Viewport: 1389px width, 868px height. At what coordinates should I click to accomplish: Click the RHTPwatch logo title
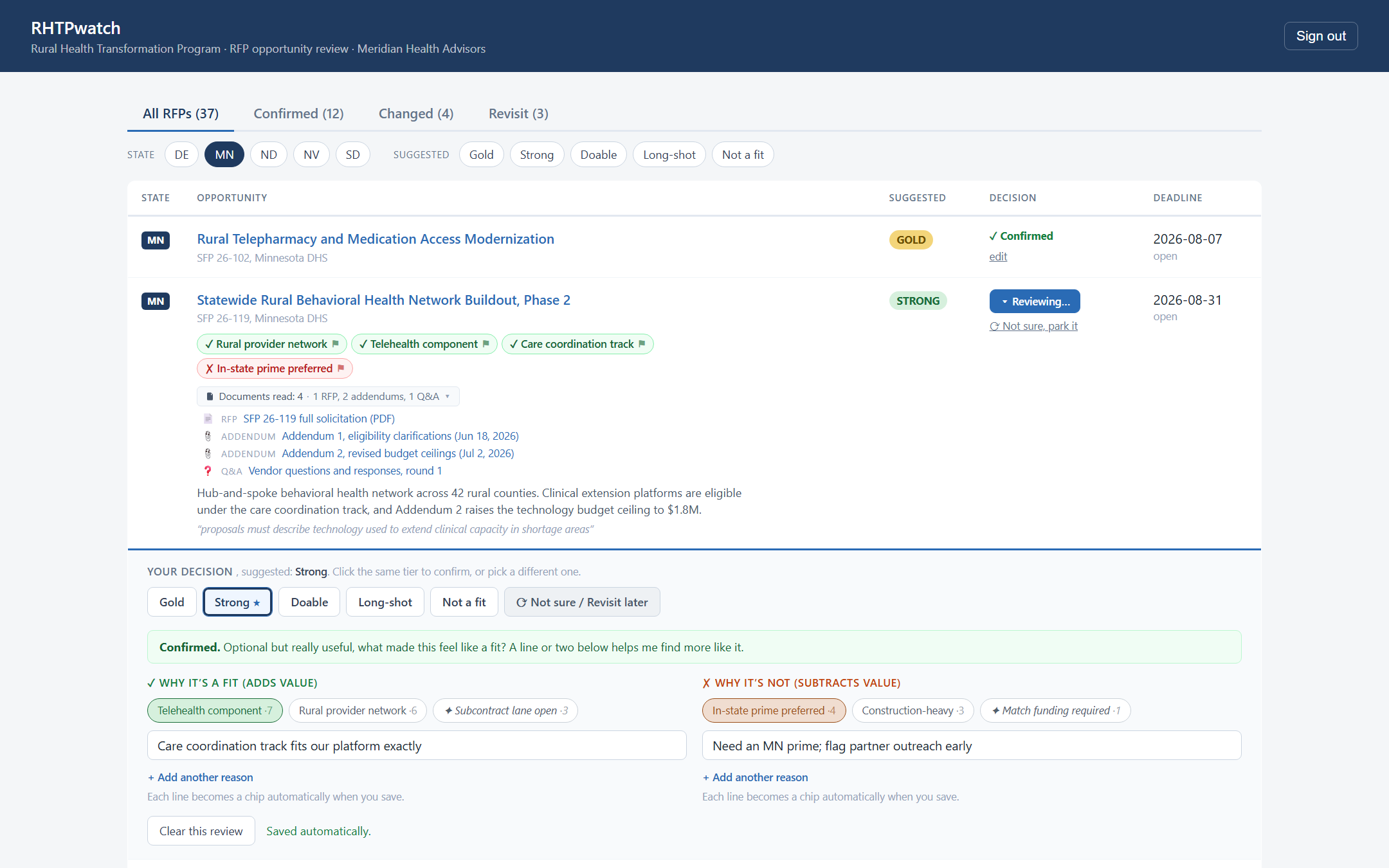click(76, 28)
